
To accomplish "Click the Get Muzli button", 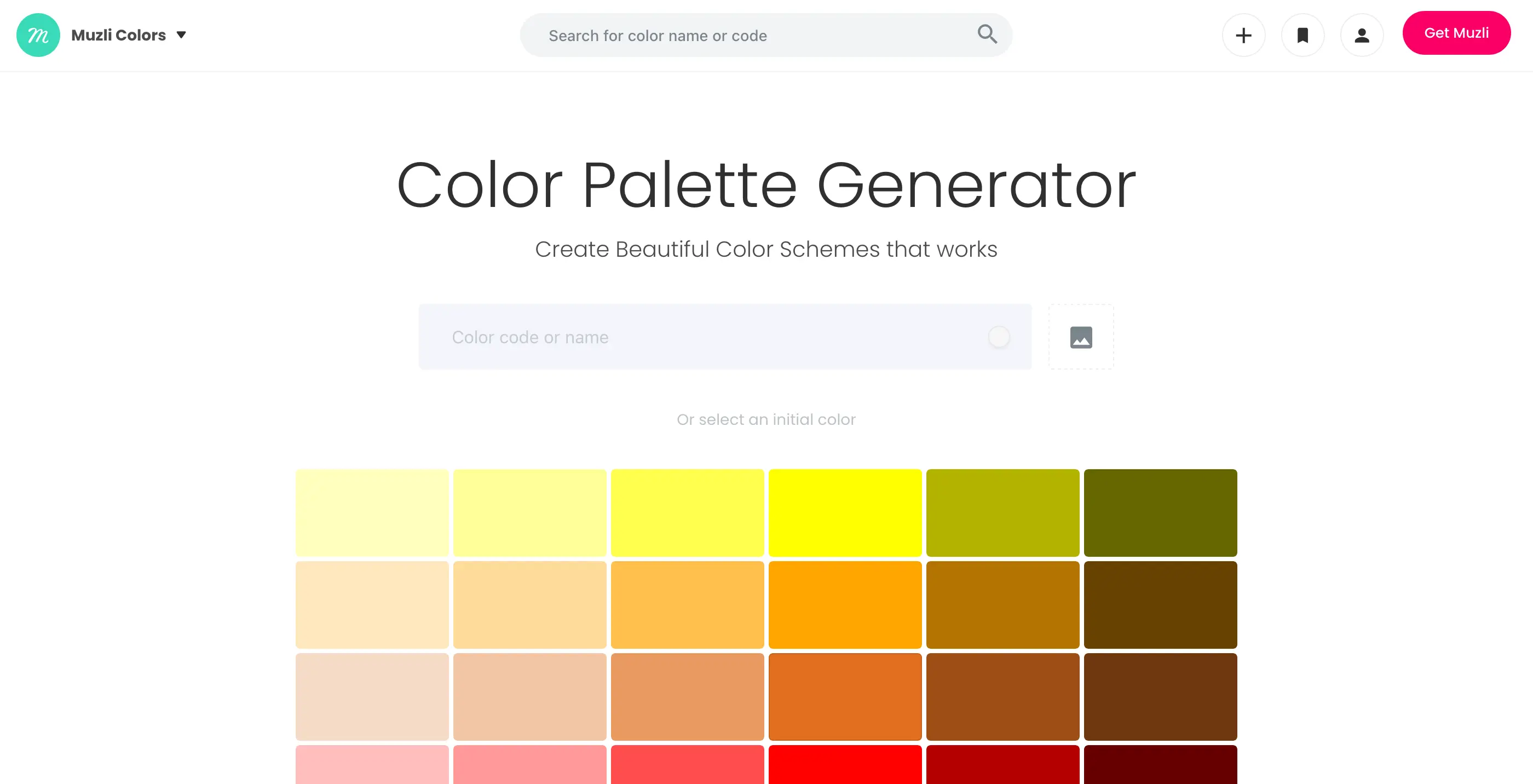I will (1456, 33).
